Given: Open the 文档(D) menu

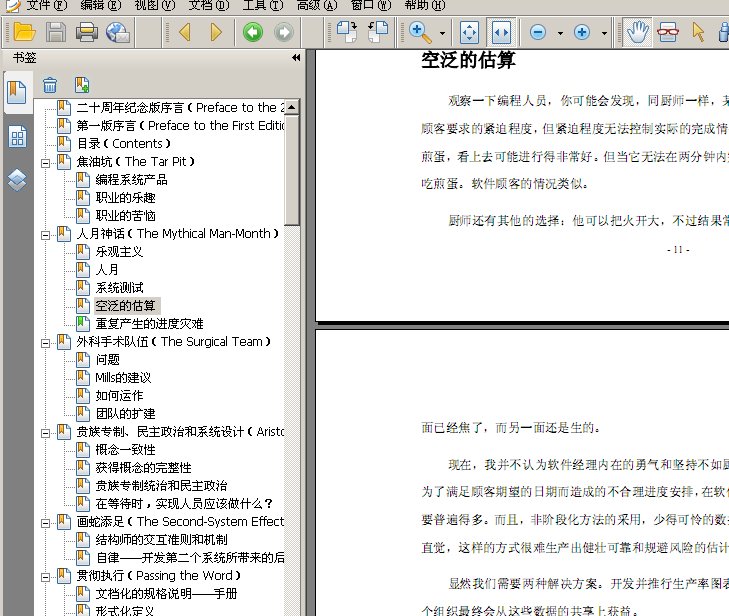Looking at the screenshot, I should (209, 5).
